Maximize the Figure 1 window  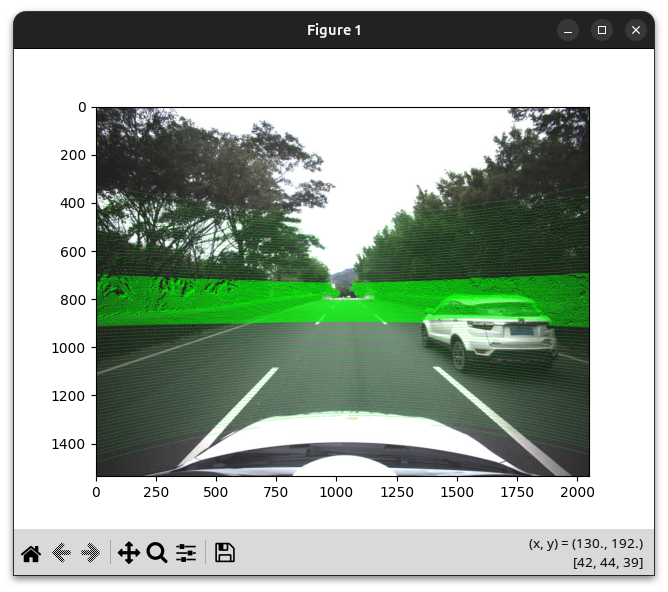[x=602, y=30]
